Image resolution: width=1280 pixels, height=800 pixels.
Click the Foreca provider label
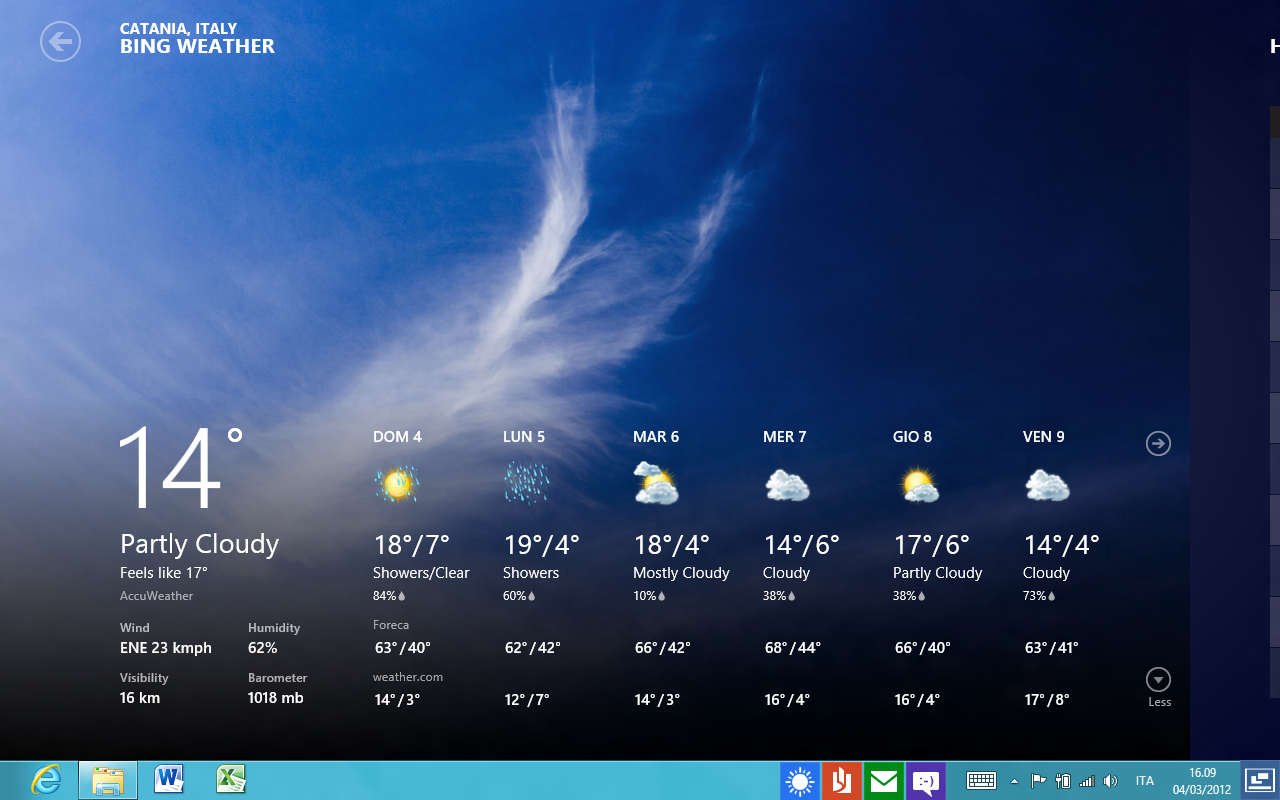click(x=391, y=625)
